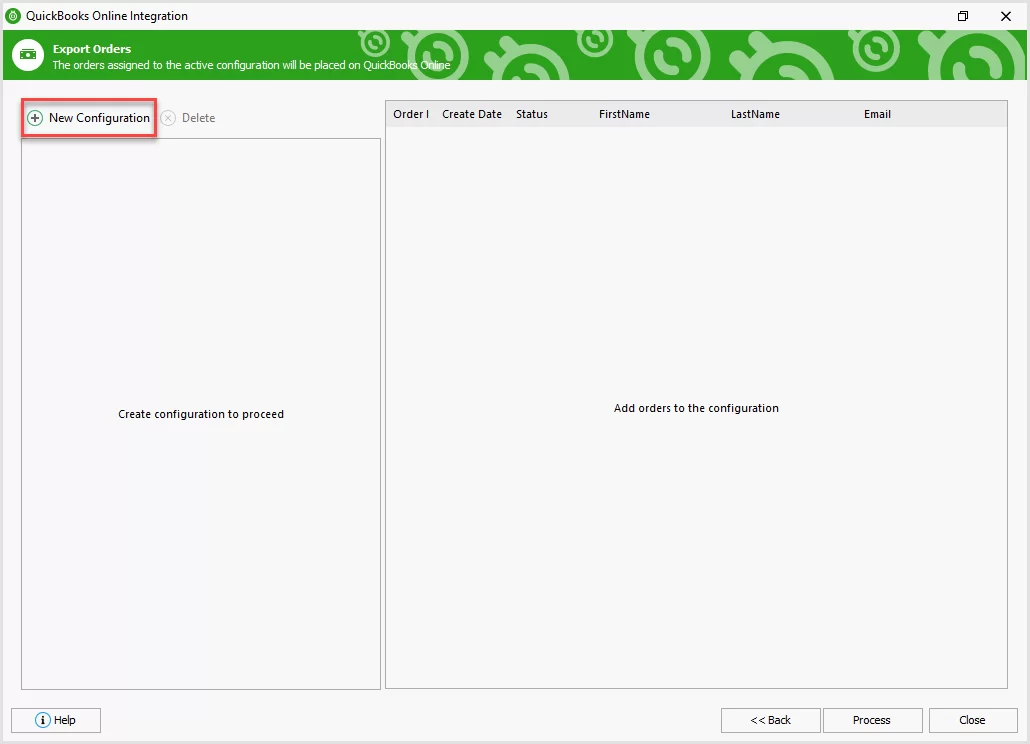This screenshot has height=744, width=1030.
Task: Click the info icon inside the Help button
Action: coord(41,720)
